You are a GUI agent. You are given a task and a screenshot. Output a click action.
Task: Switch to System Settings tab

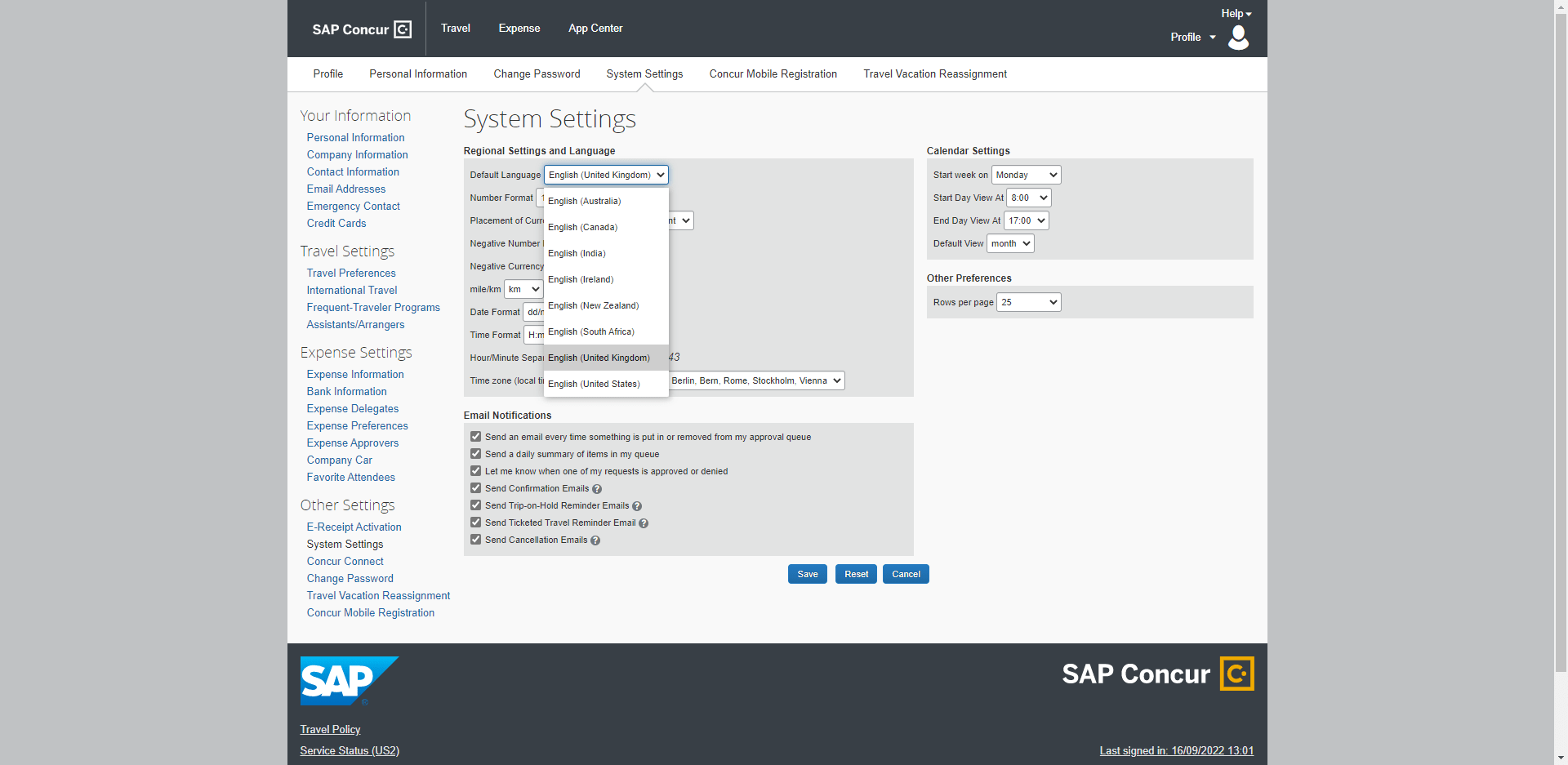[644, 74]
